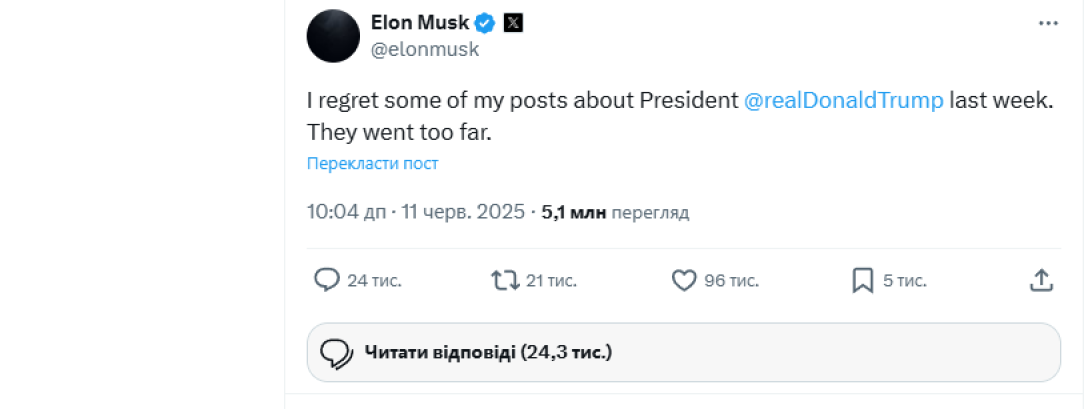This screenshot has height=409, width=1088.
Task: Open the @realDonaldTrump mention link
Action: 844,101
